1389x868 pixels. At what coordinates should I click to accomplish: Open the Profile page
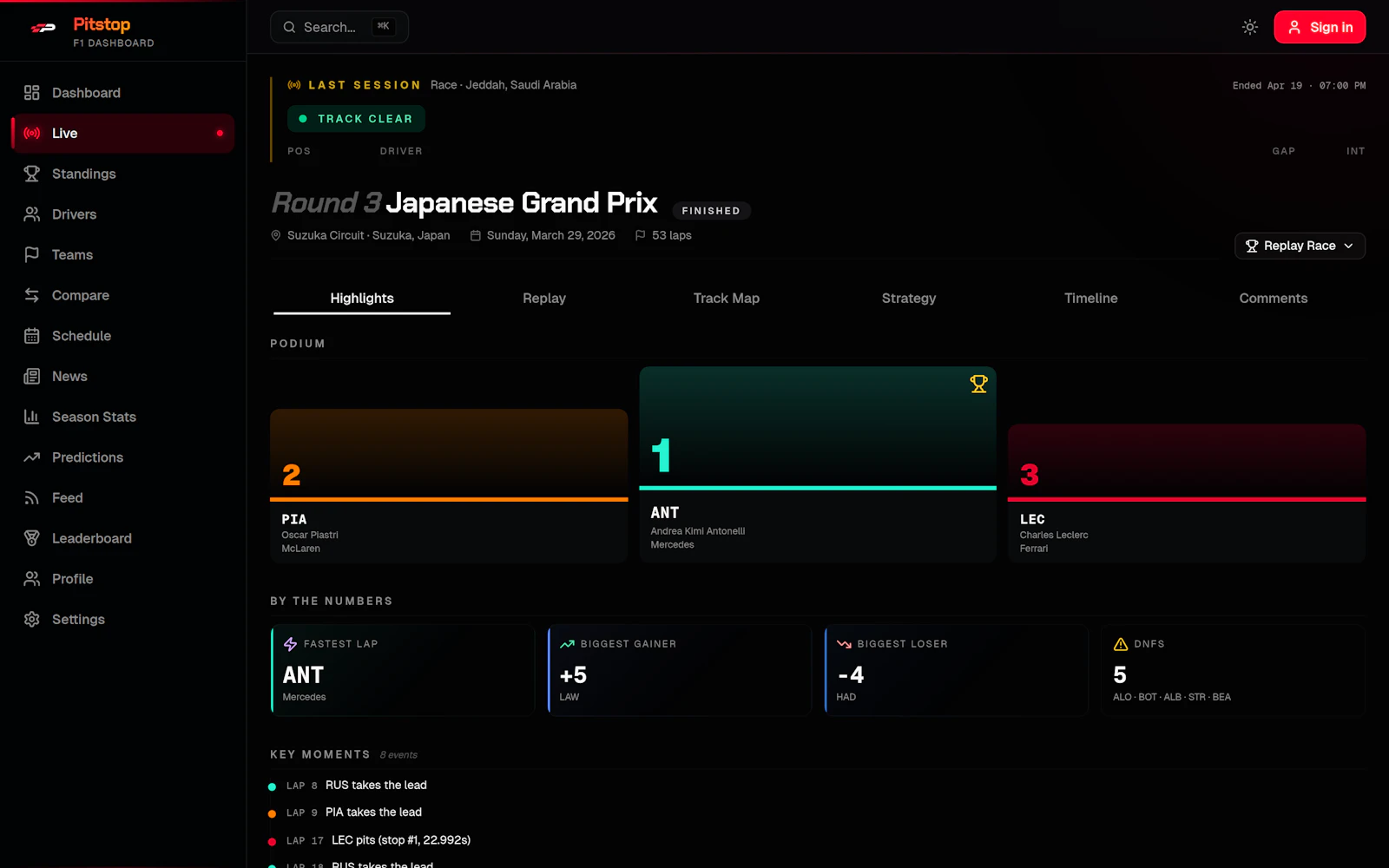click(x=122, y=579)
